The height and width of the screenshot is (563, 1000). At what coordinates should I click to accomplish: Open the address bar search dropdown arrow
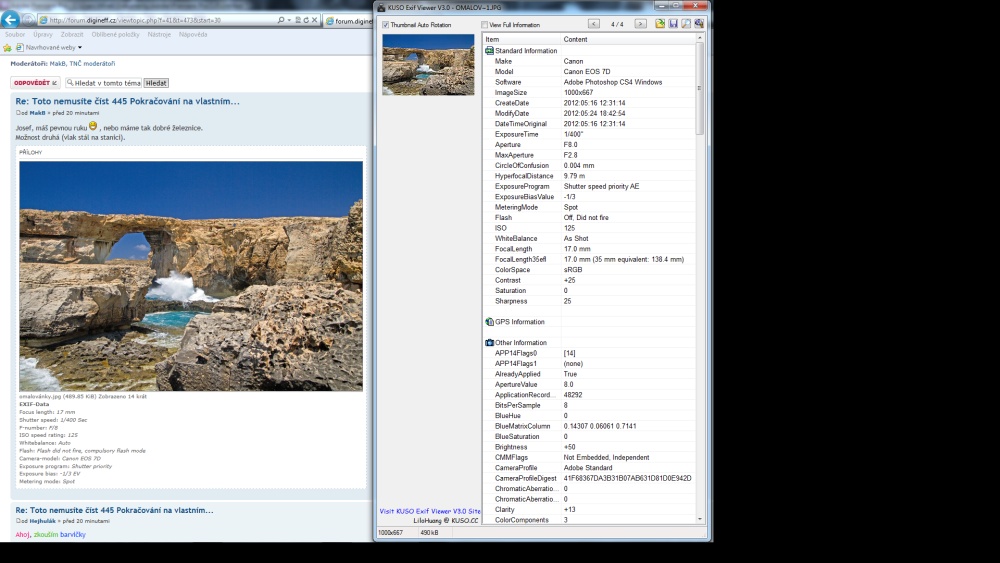(293, 20)
